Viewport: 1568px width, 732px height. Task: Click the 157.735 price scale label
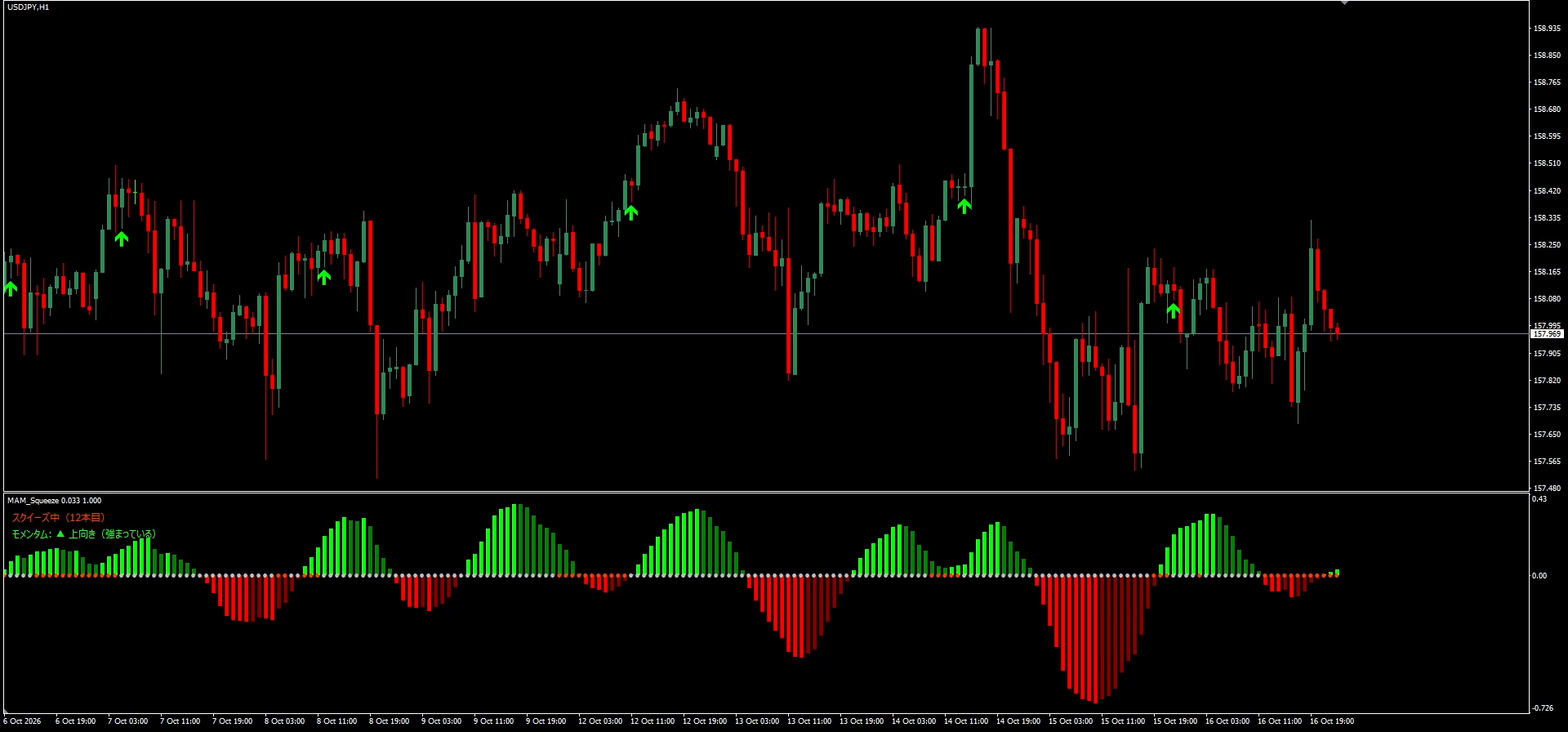pos(1547,408)
